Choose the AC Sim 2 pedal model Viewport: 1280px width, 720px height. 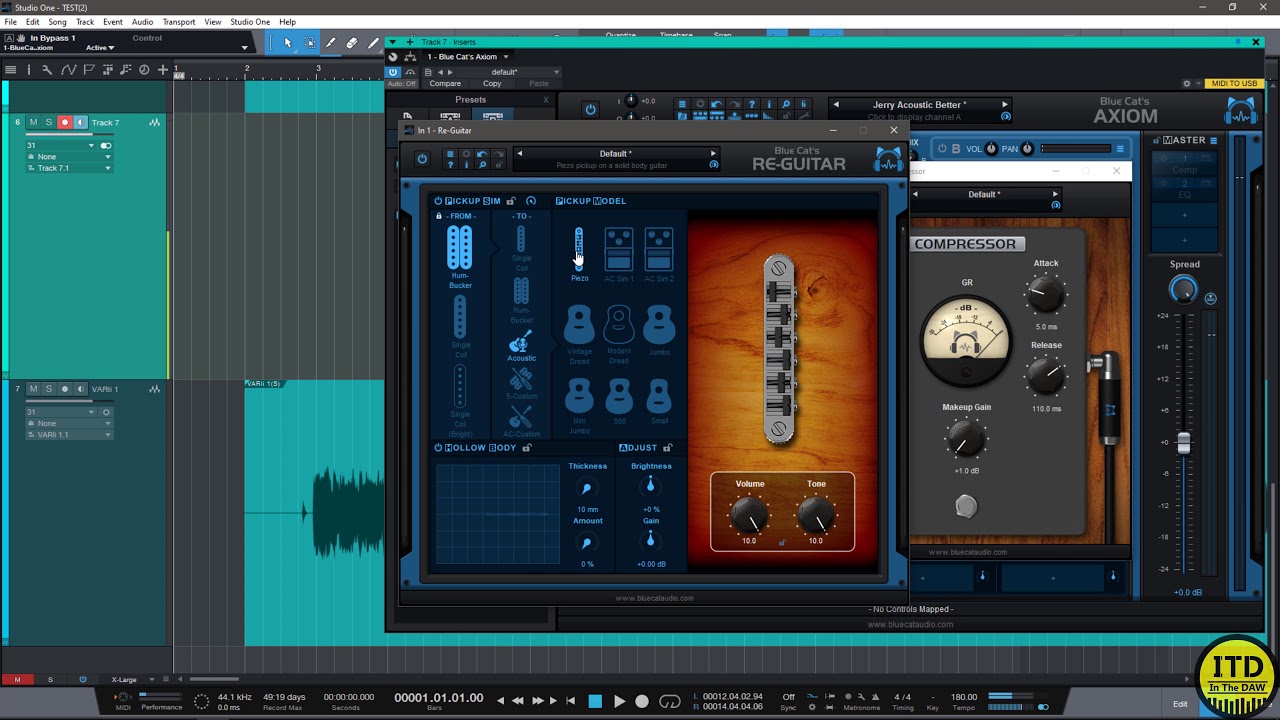point(659,253)
